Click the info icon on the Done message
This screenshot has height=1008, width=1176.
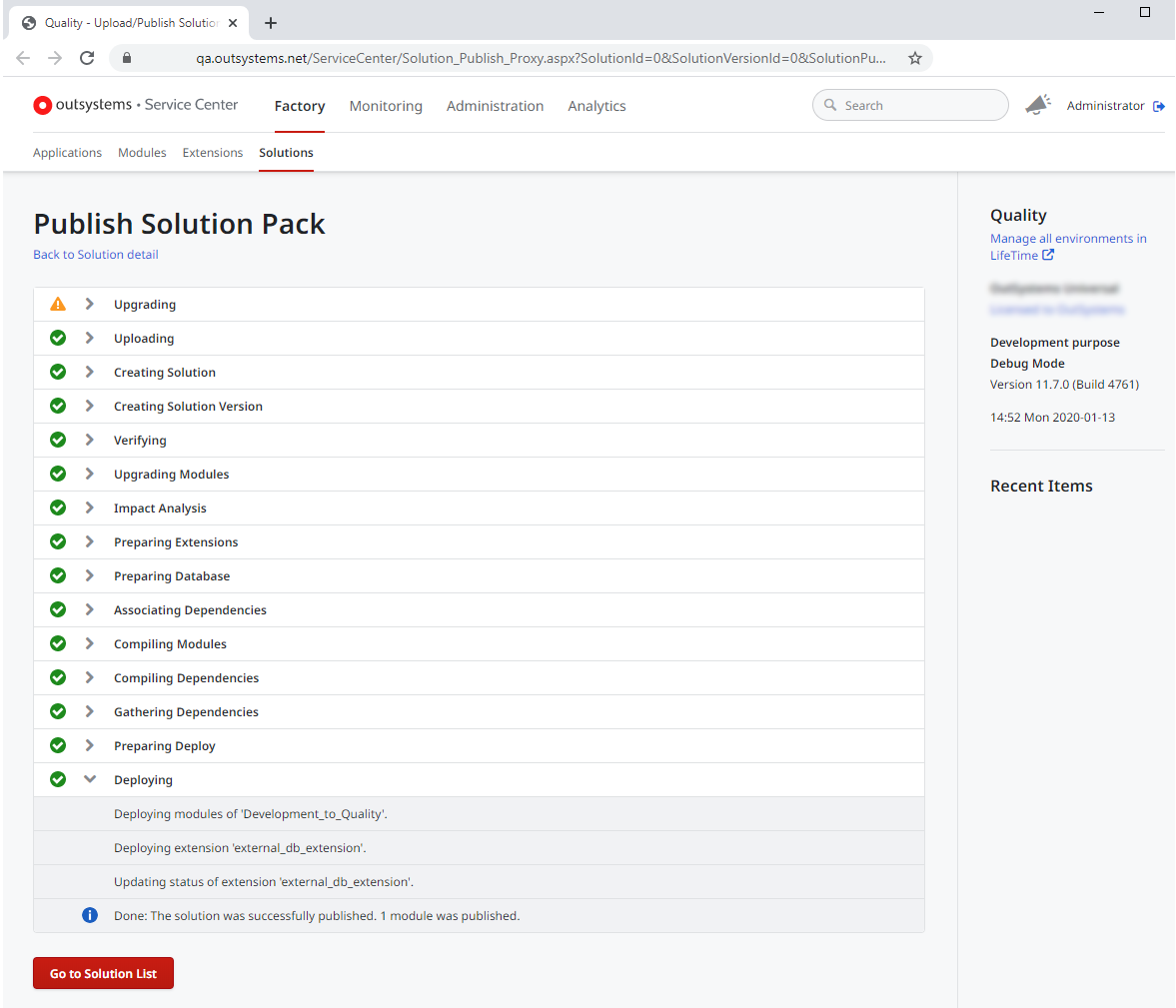click(x=90, y=915)
